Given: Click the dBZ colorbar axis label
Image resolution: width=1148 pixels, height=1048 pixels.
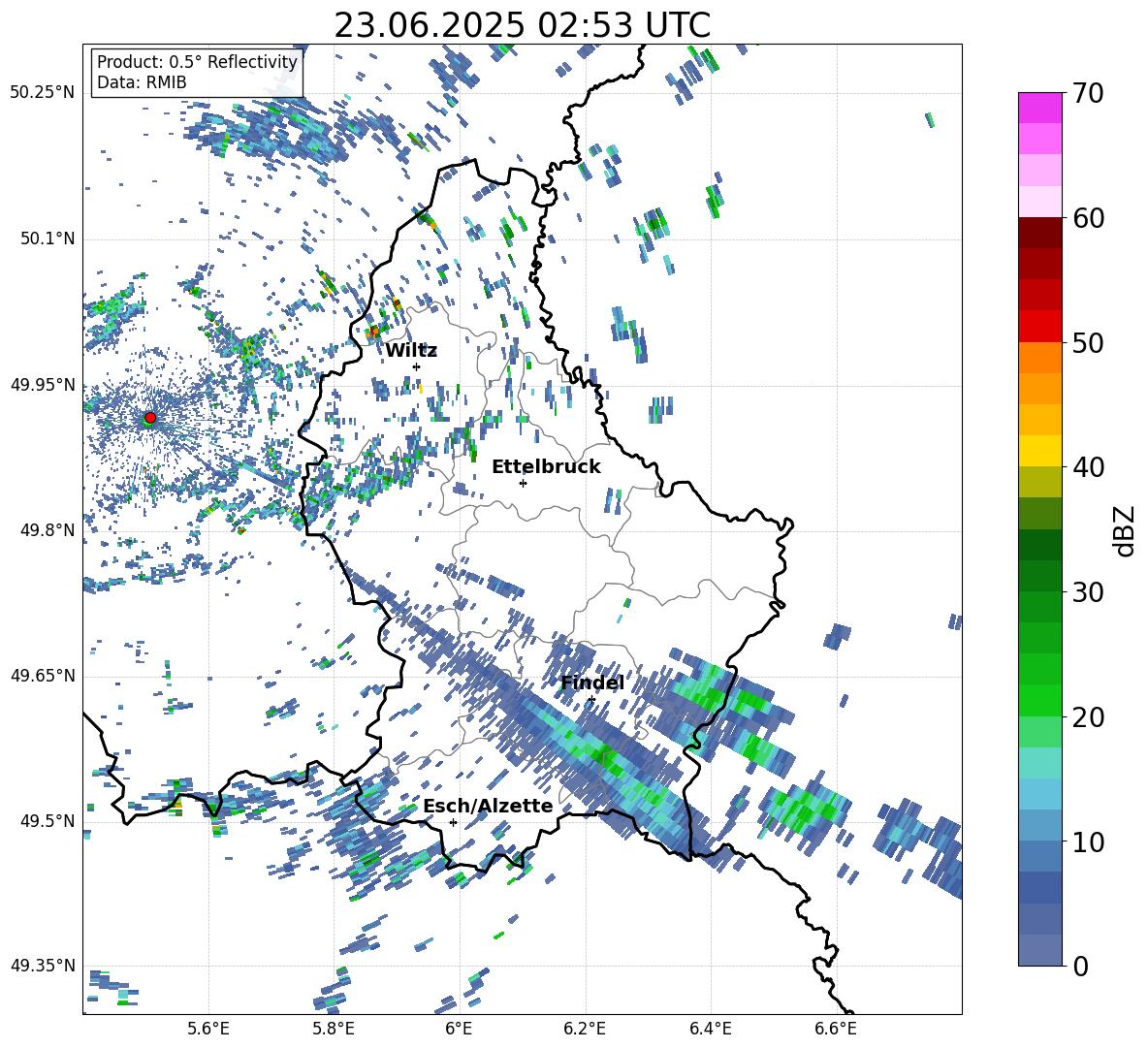Looking at the screenshot, I should (x=1126, y=530).
